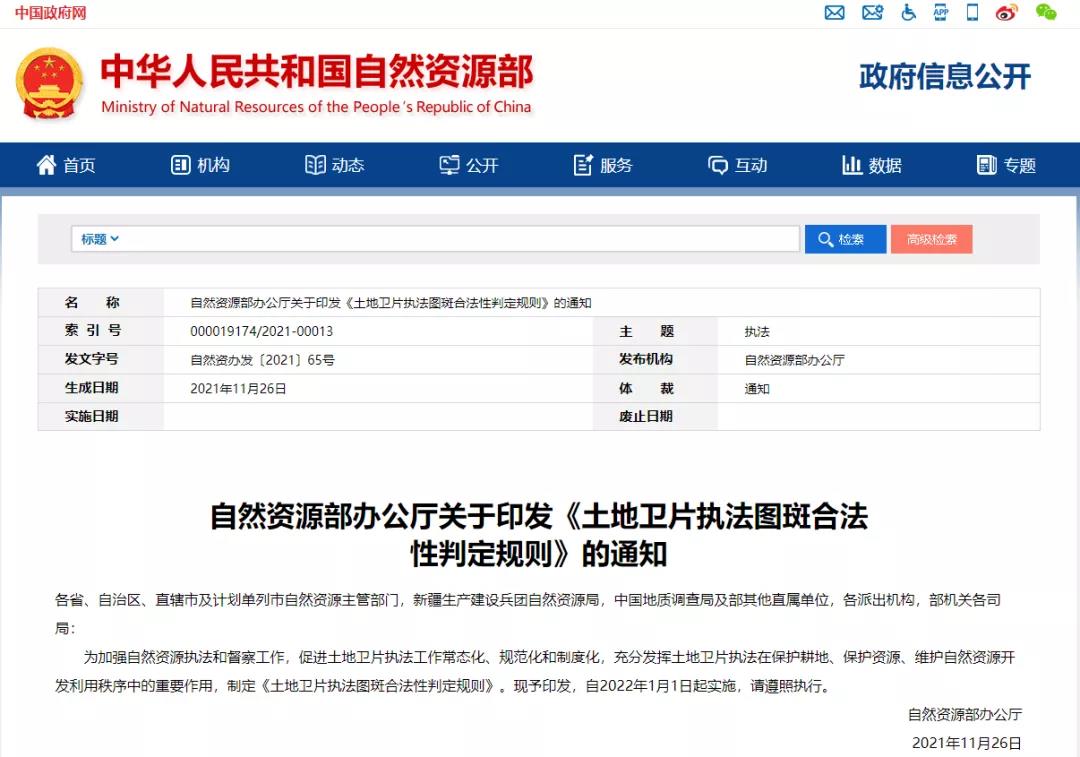Viewport: 1080px width, 757px height.
Task: Expand the 标题 search type dropdown
Action: tap(100, 239)
